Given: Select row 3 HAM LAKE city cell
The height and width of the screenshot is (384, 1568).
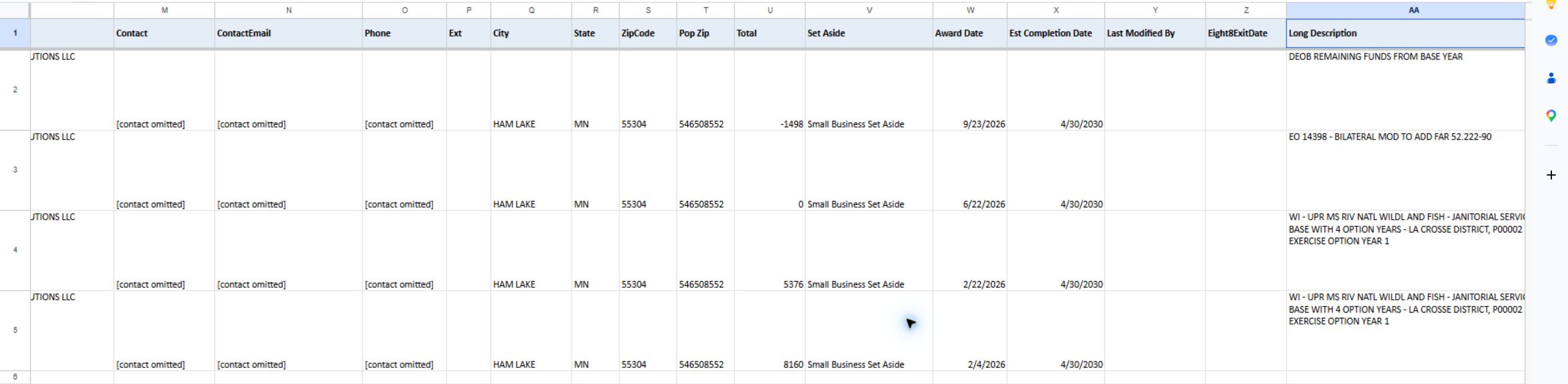Looking at the screenshot, I should point(531,170).
